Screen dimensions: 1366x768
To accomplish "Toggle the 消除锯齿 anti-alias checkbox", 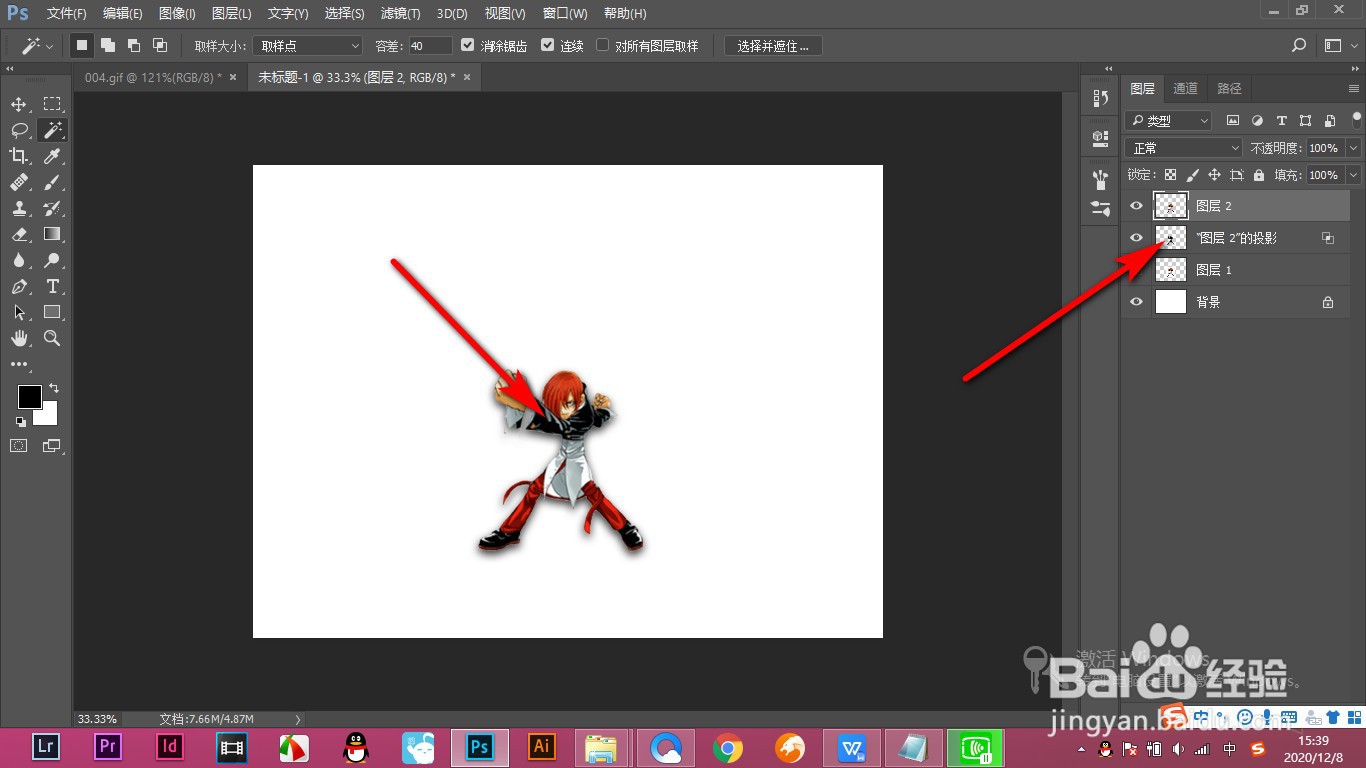I will (468, 45).
